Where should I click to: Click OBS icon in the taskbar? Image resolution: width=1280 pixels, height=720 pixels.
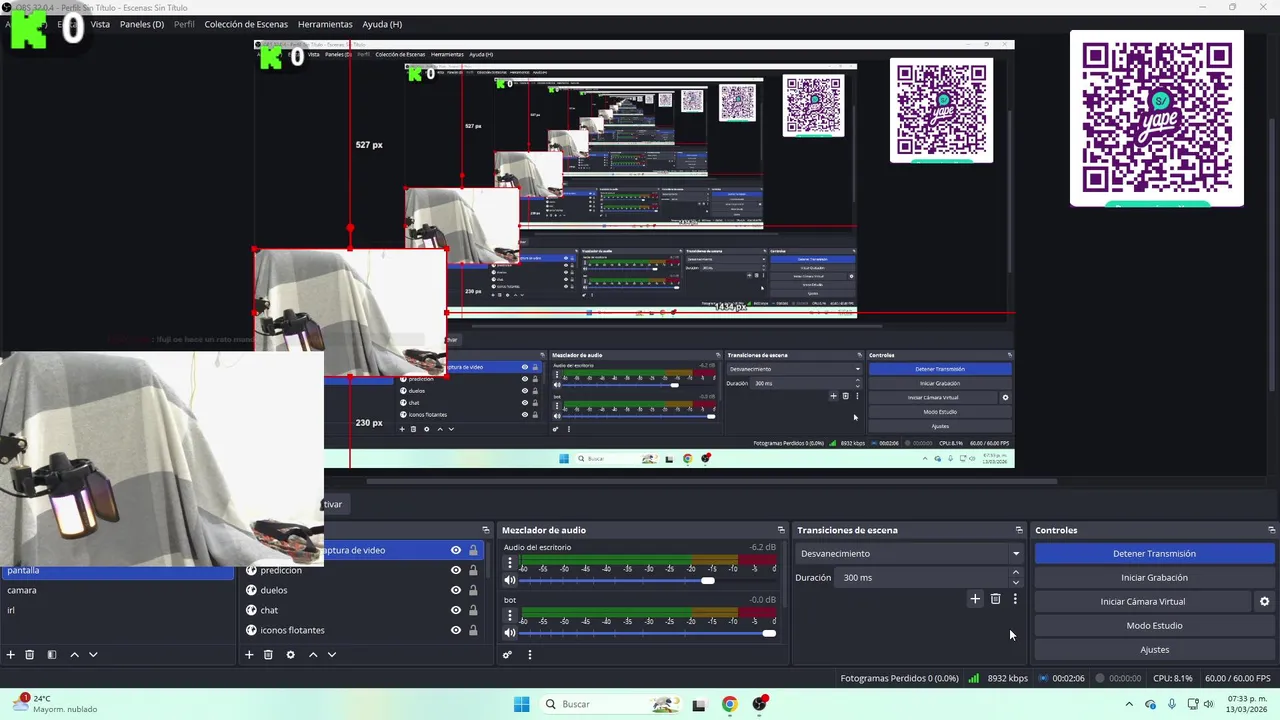tap(760, 704)
